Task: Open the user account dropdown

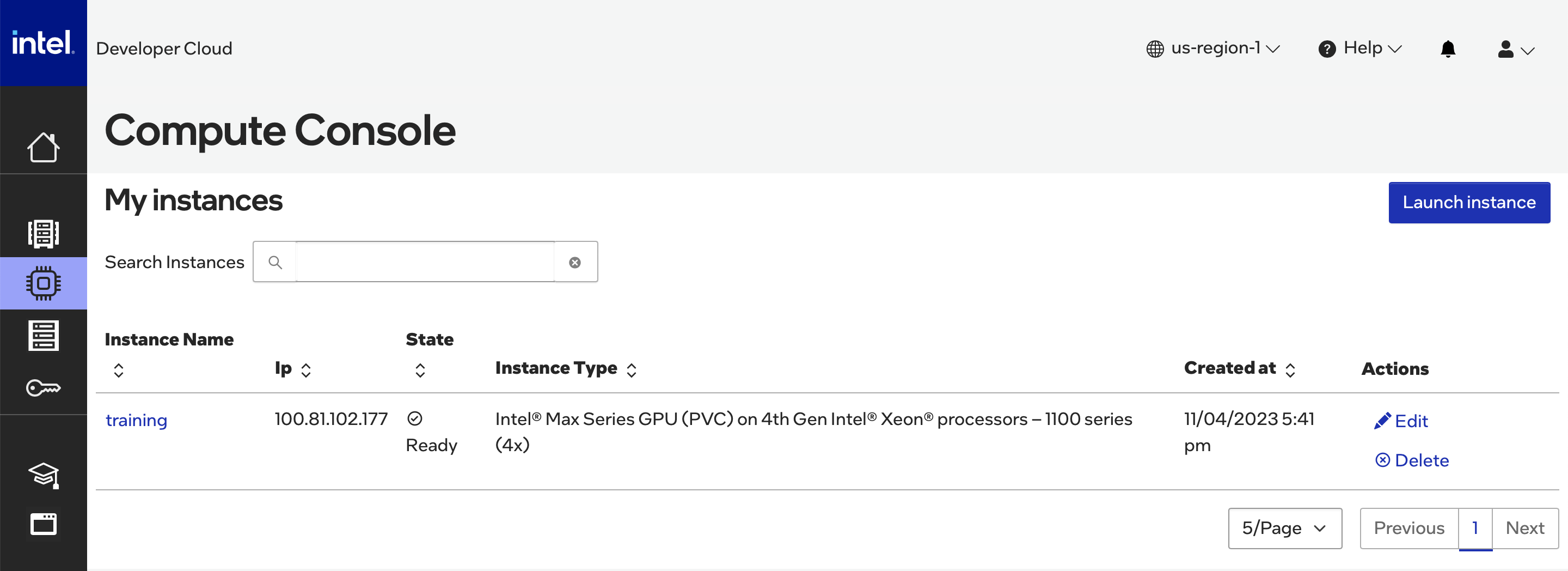Action: pyautogui.click(x=1516, y=50)
